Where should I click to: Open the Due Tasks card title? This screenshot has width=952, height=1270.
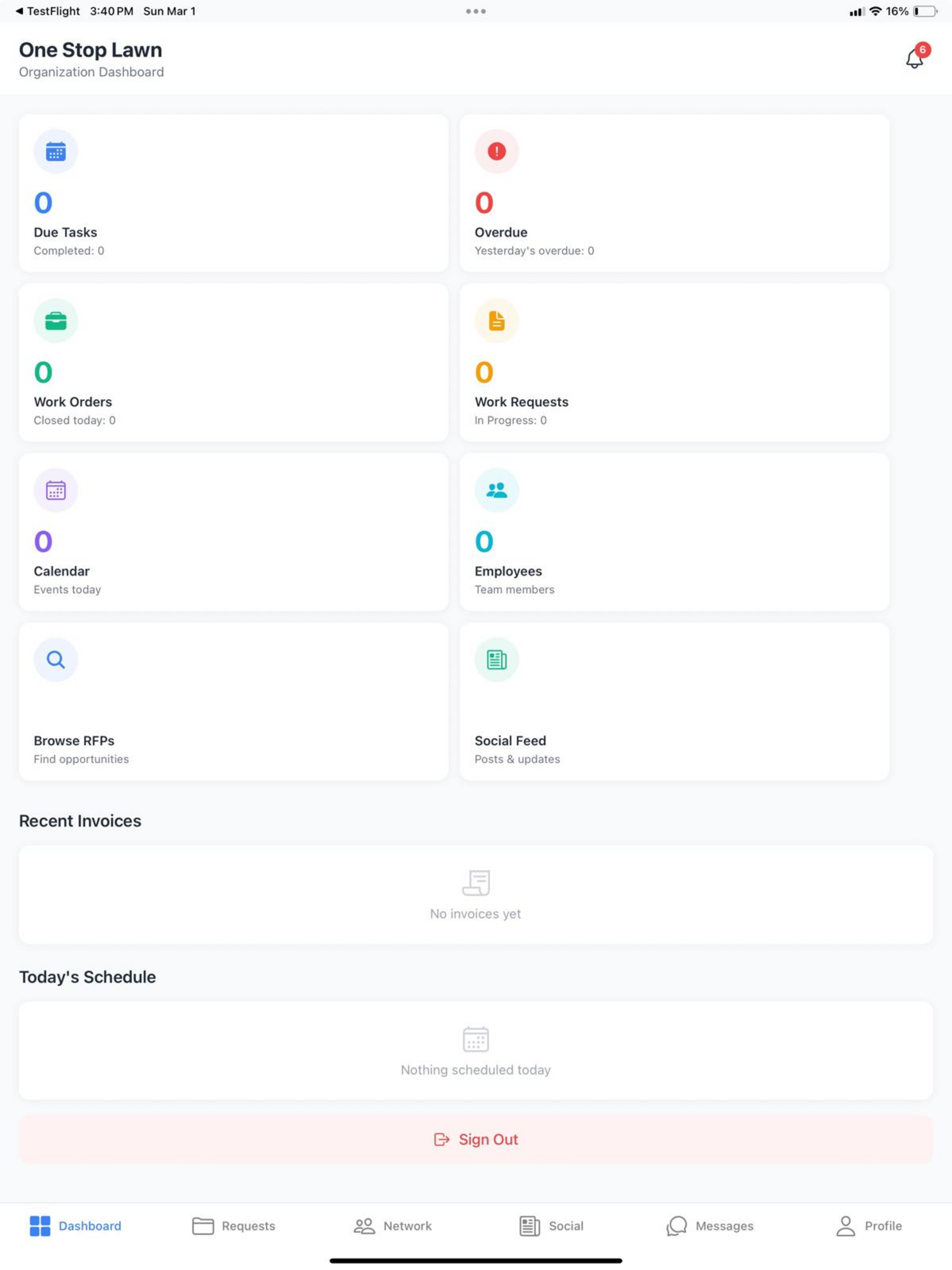pos(66,232)
